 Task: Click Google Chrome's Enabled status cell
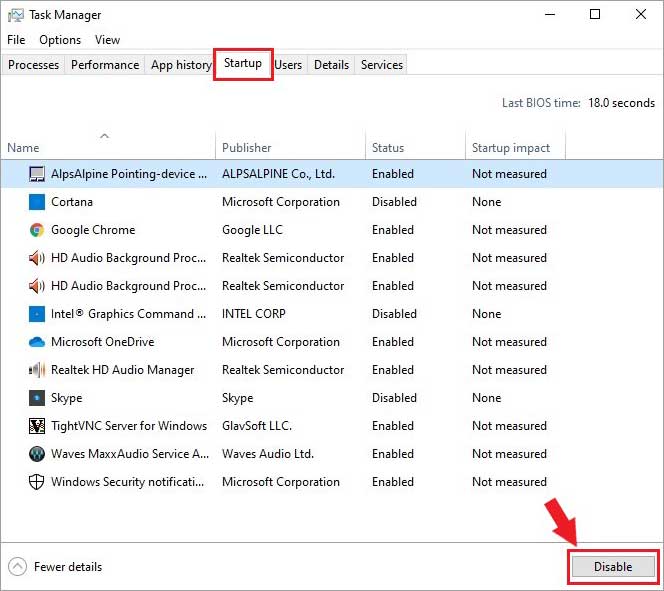click(393, 230)
